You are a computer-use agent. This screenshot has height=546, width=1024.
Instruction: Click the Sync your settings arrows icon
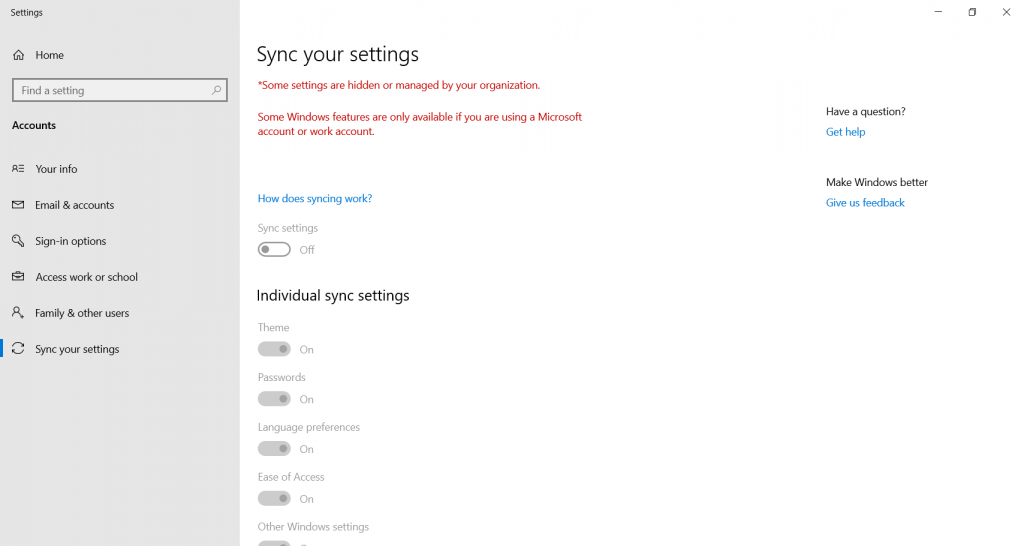(x=18, y=348)
